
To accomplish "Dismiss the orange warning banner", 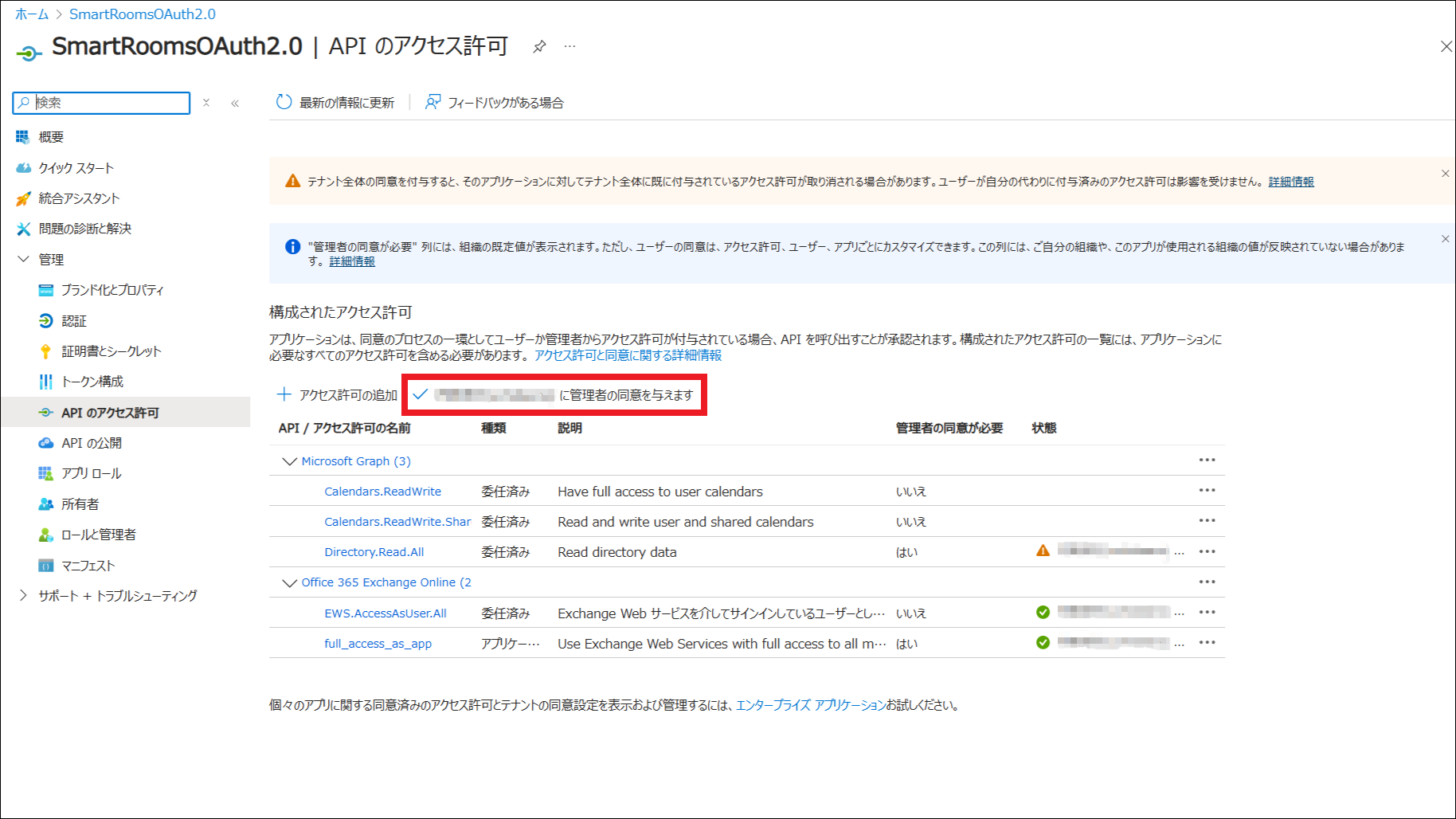I will 1445,174.
